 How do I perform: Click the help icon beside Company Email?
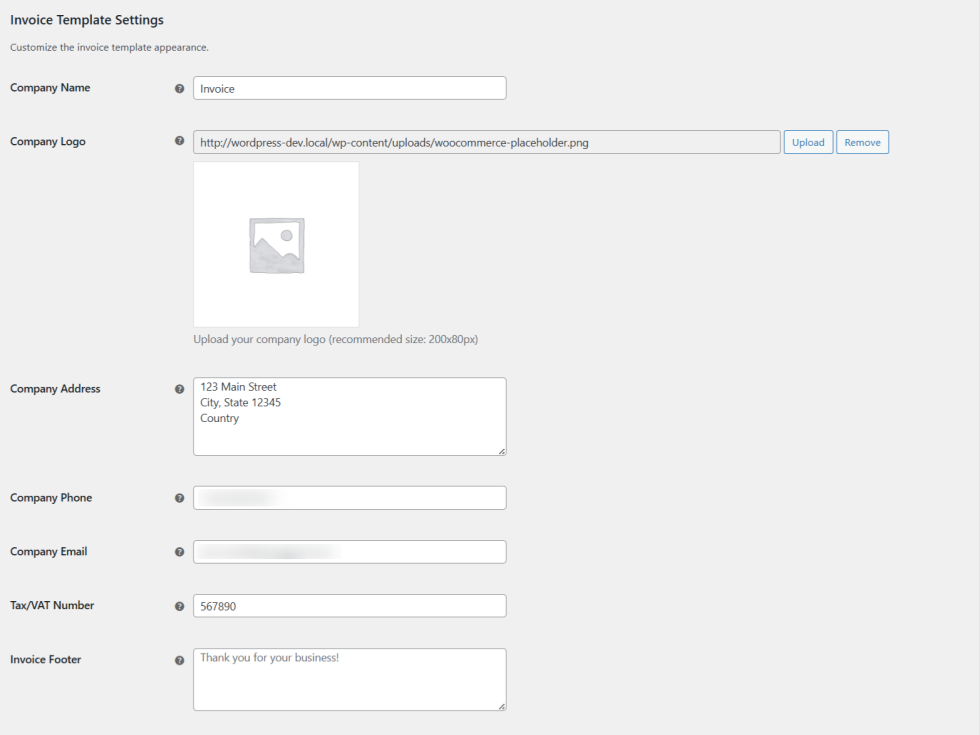[180, 552]
